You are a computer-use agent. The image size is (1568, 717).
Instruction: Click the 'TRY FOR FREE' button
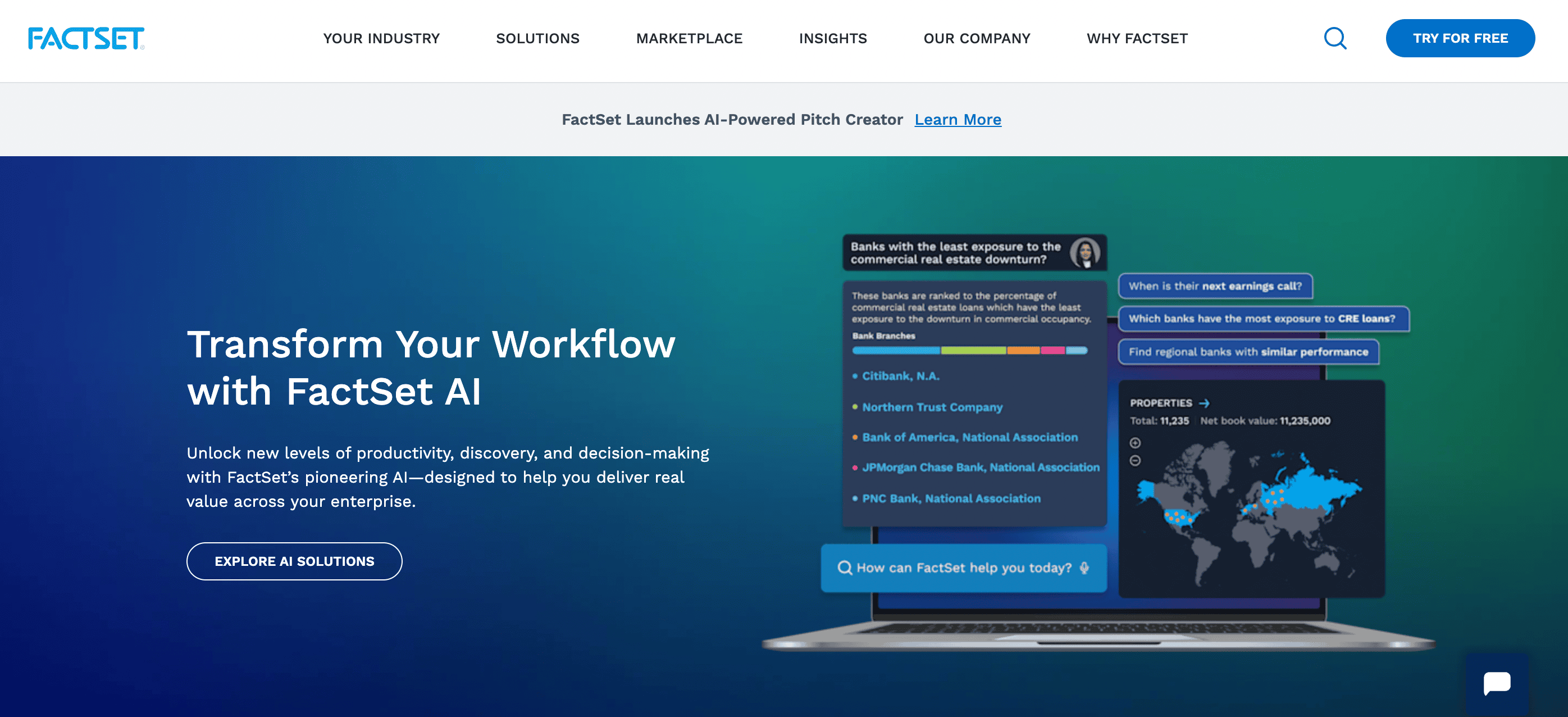1461,38
